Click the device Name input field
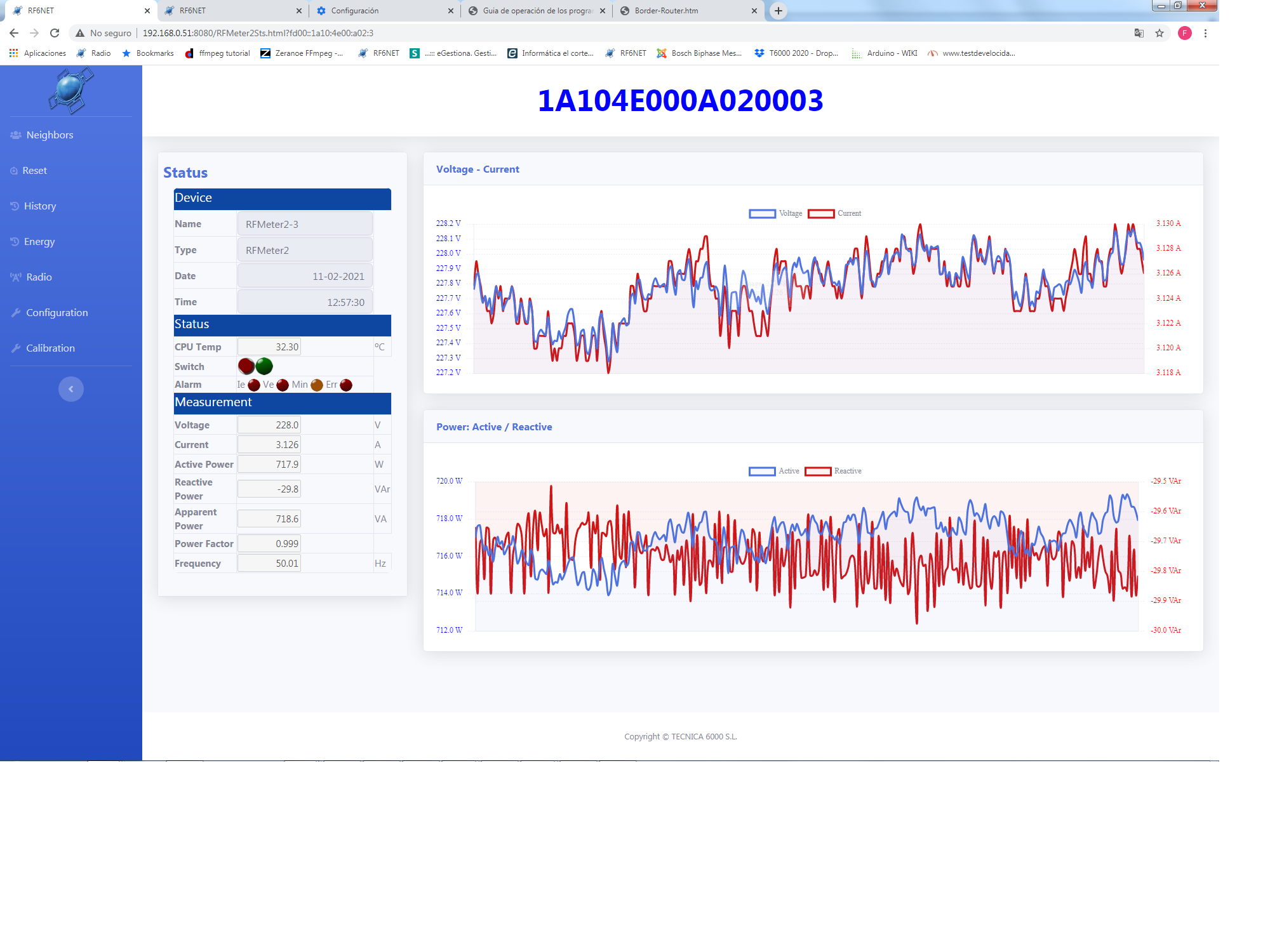The image size is (1270, 952). tap(305, 224)
